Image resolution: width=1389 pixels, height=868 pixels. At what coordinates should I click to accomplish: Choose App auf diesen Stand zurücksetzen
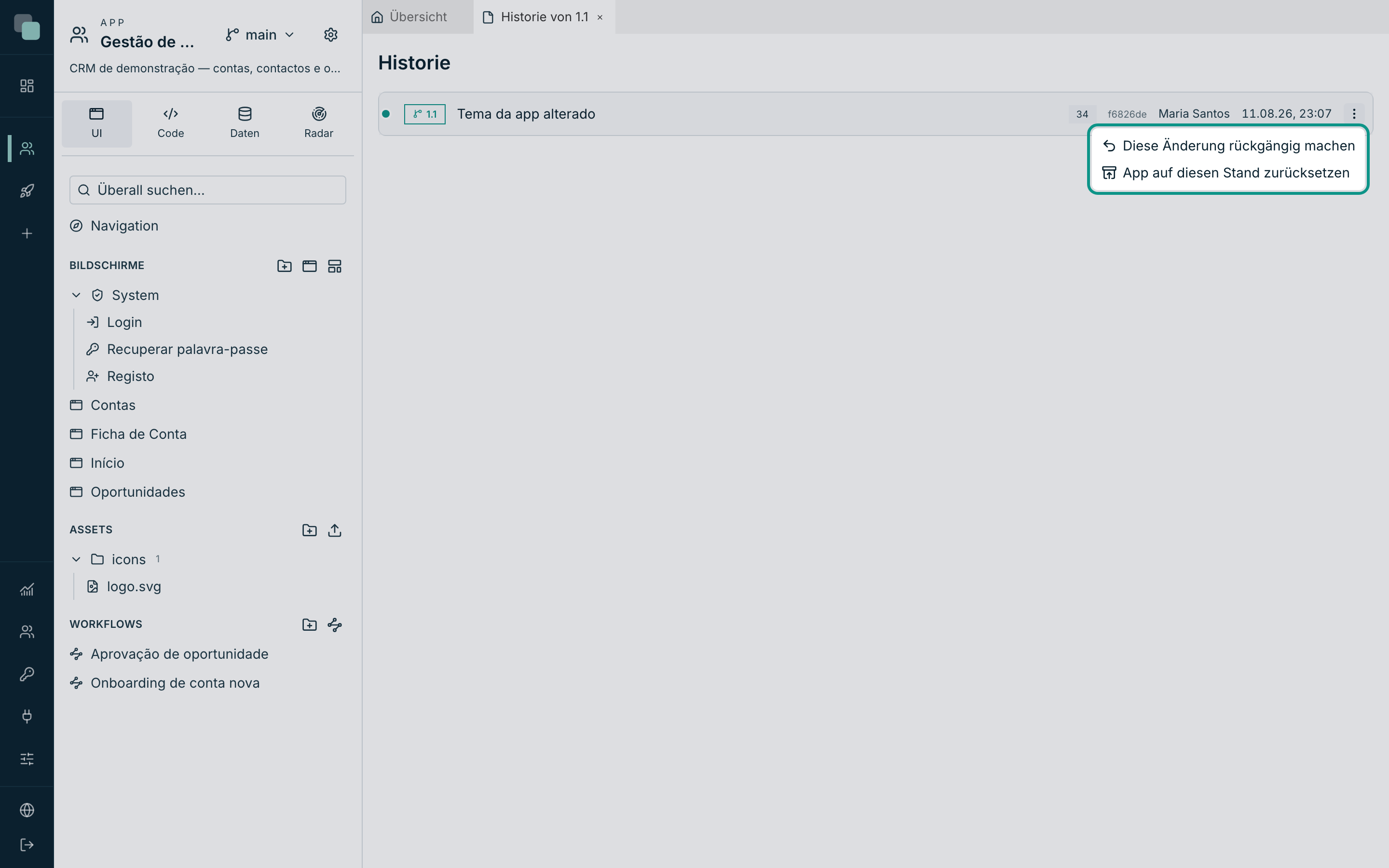1228,173
